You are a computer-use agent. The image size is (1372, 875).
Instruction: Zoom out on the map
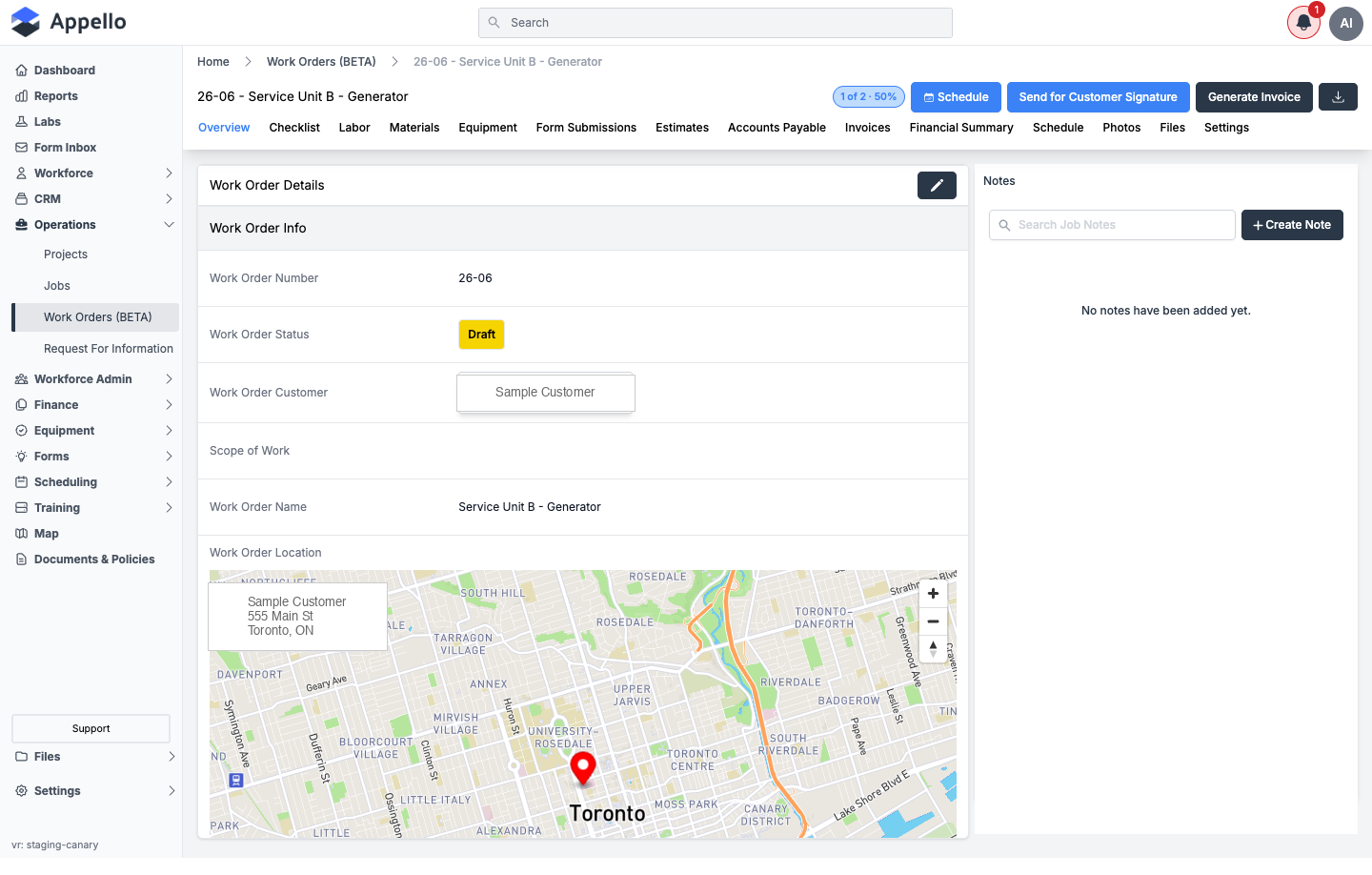pos(933,621)
